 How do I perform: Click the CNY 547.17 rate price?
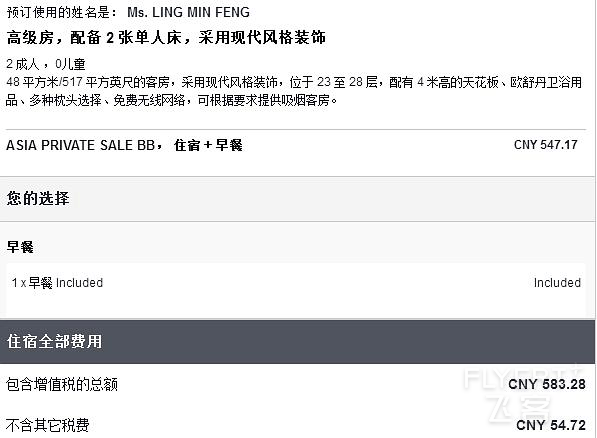546,145
